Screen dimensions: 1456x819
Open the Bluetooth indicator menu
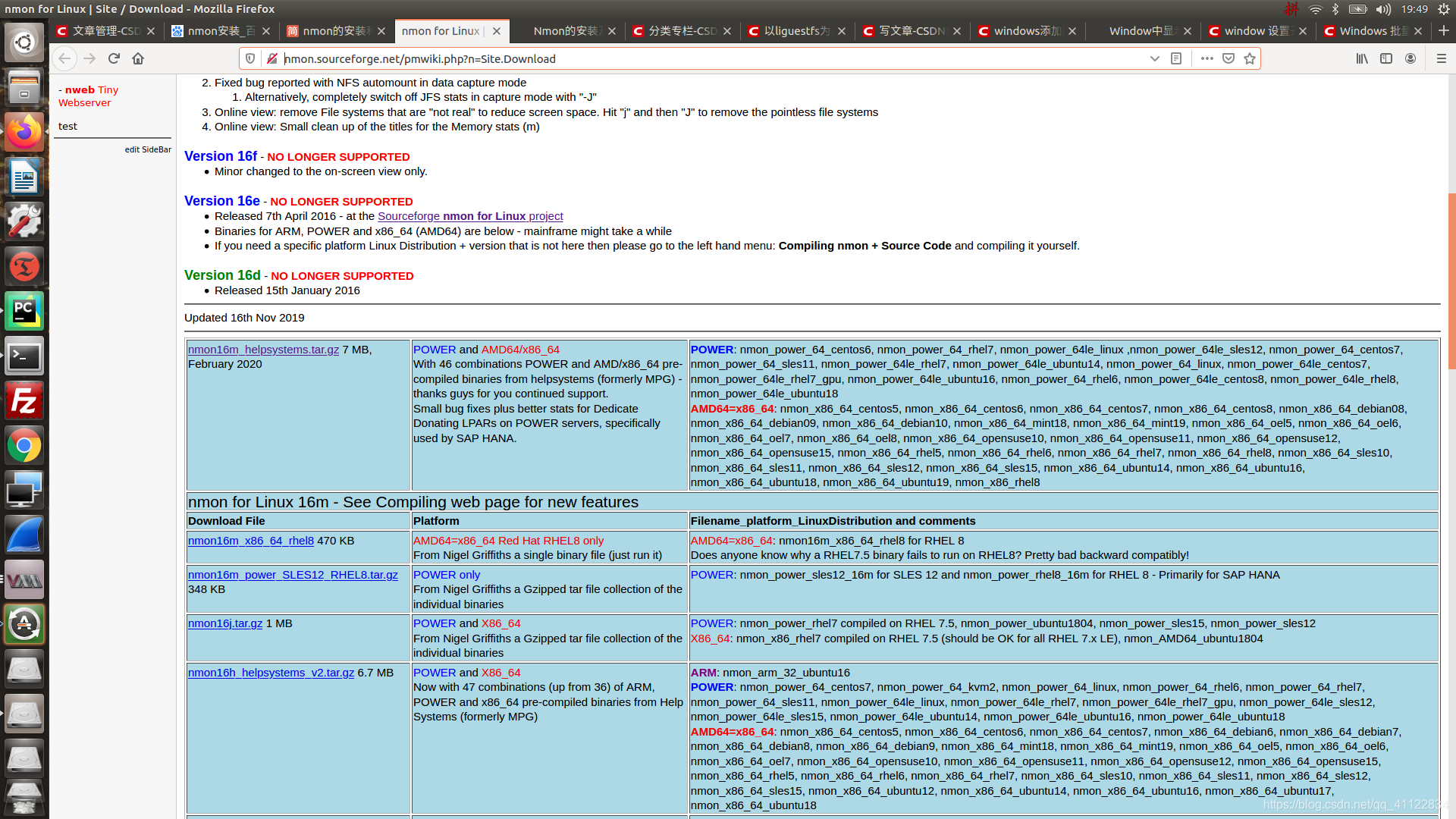pos(1335,9)
